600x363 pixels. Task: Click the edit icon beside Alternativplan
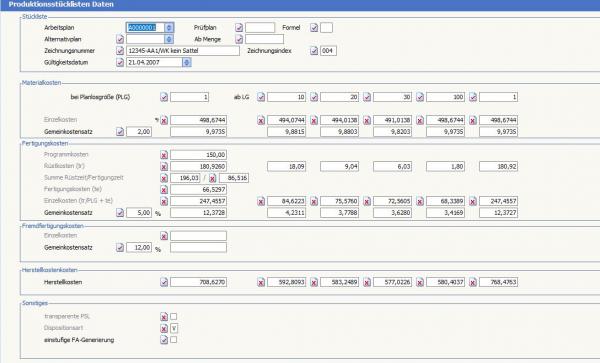pyautogui.click(x=120, y=39)
